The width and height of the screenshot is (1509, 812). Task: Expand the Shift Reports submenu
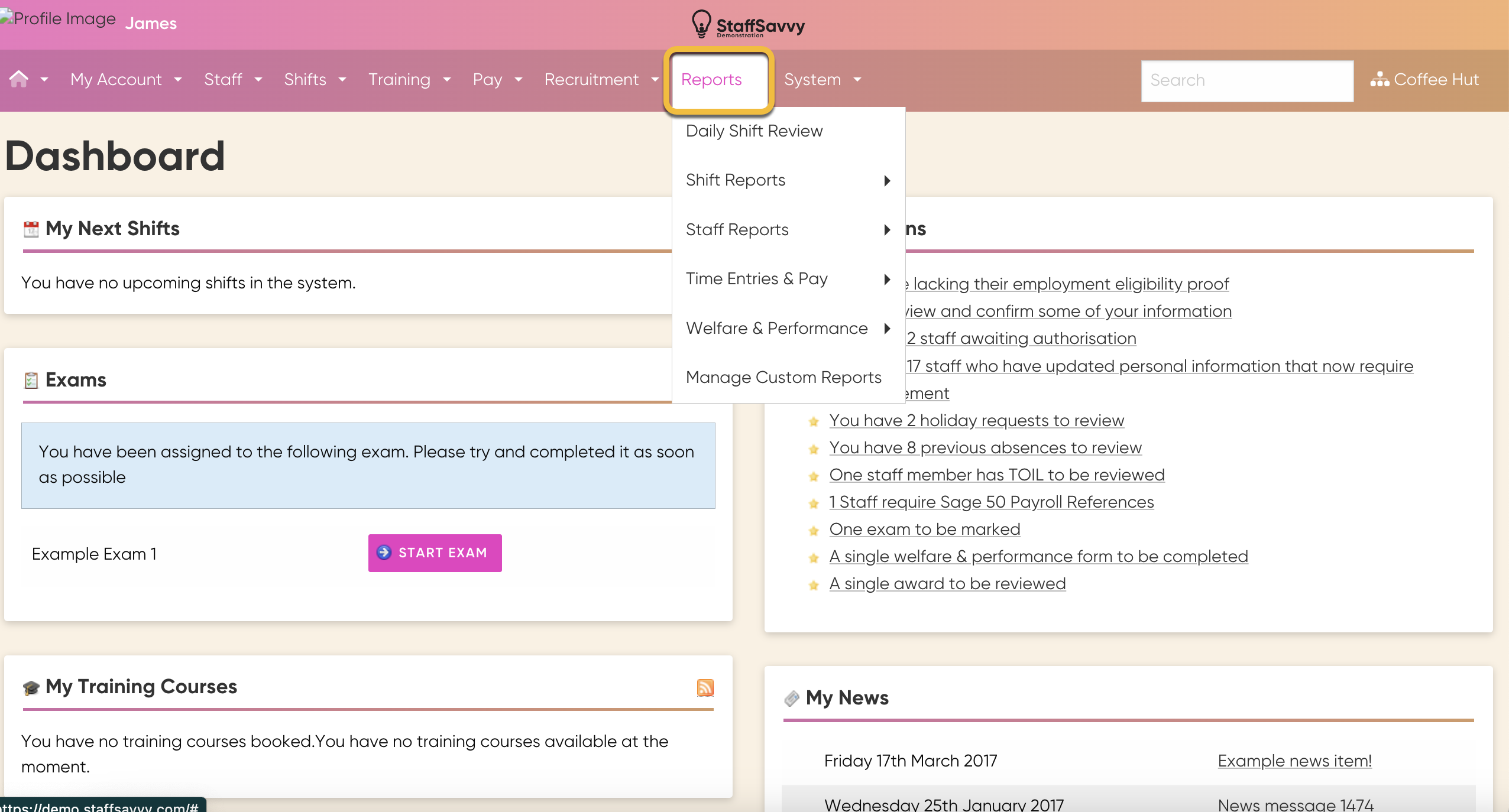click(x=788, y=180)
